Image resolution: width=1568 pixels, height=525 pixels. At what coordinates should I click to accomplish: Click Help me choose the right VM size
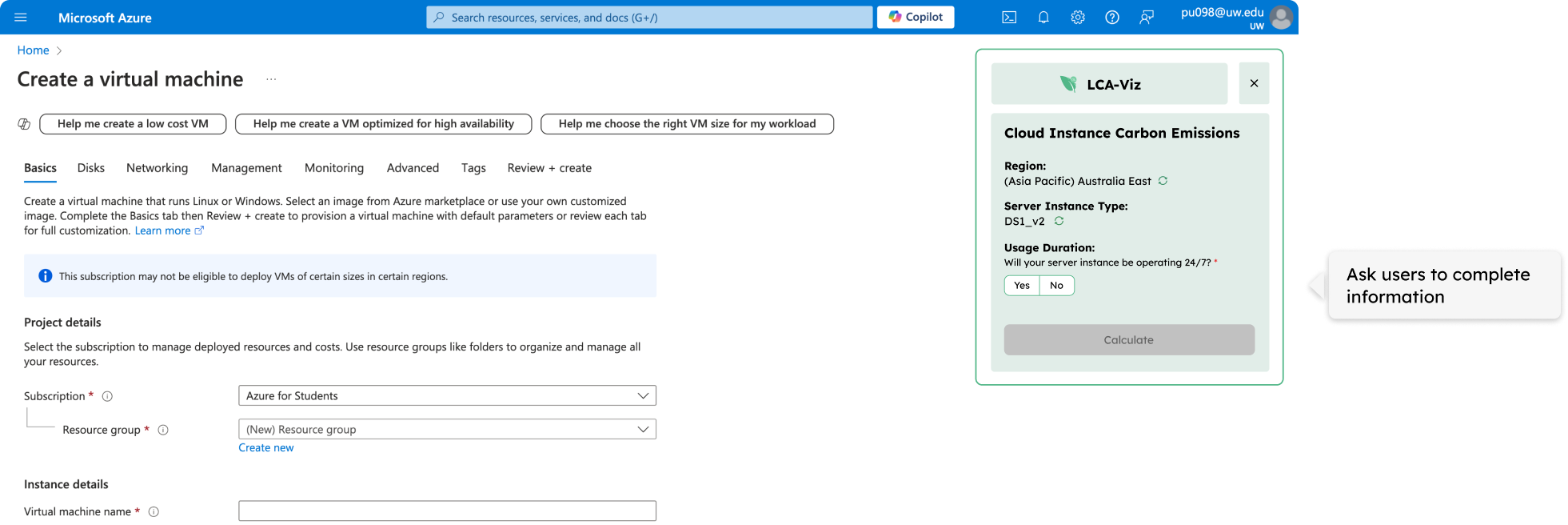point(687,124)
